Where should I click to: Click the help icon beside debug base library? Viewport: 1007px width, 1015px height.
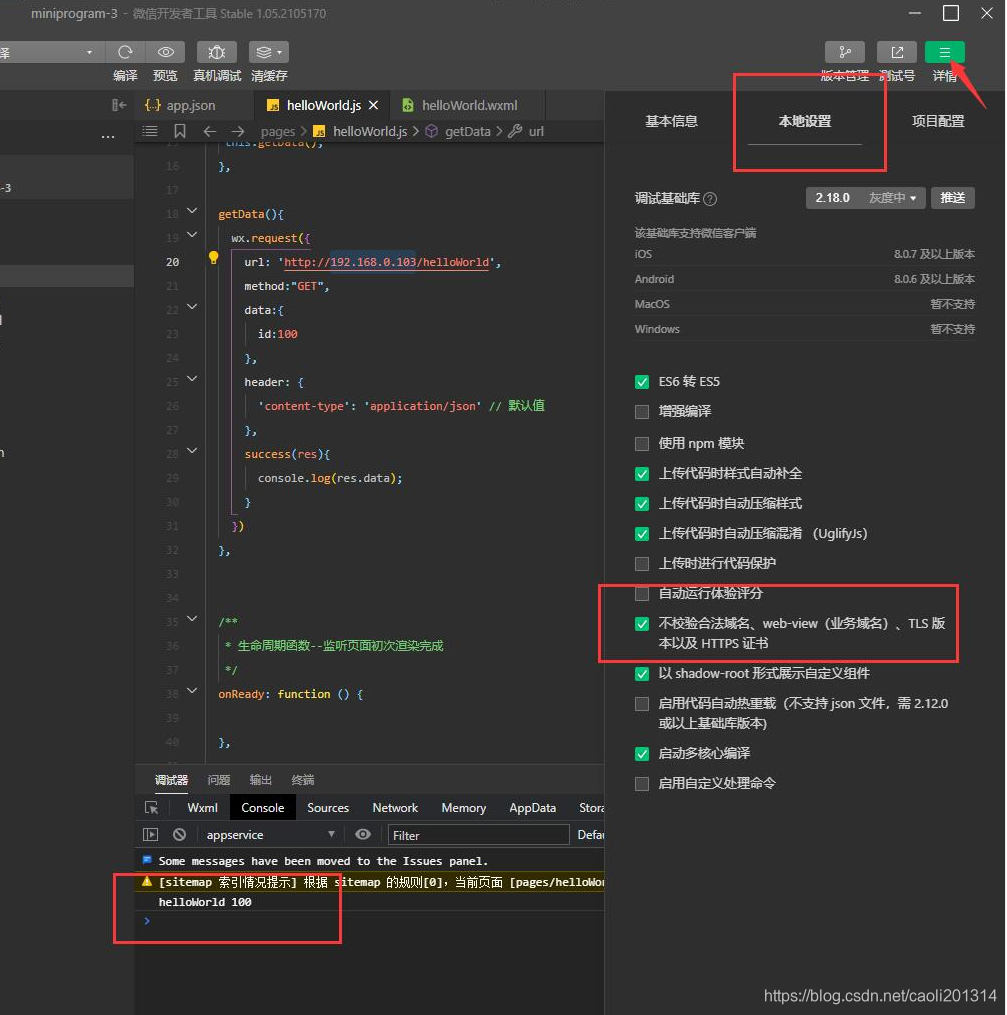click(x=710, y=199)
